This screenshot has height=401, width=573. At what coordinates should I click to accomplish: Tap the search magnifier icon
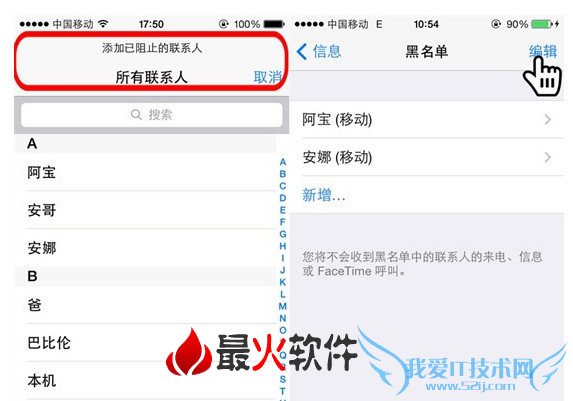136,114
